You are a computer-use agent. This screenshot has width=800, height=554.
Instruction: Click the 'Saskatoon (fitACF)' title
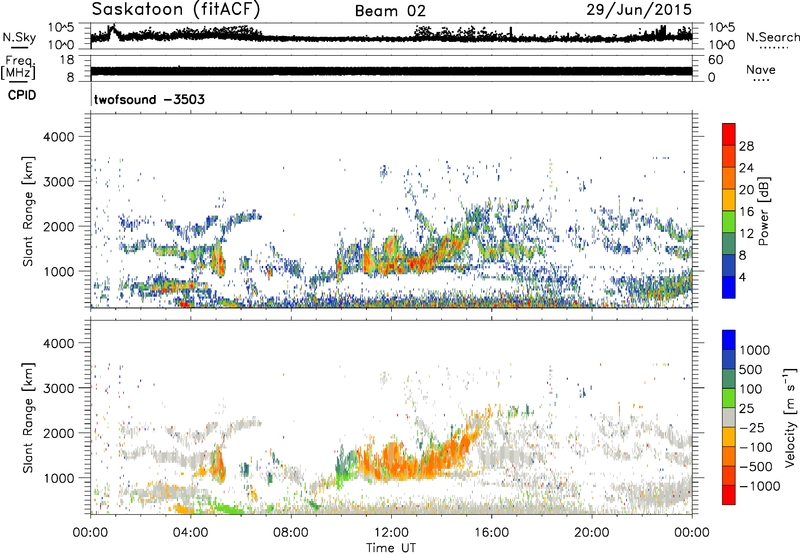click(x=176, y=9)
